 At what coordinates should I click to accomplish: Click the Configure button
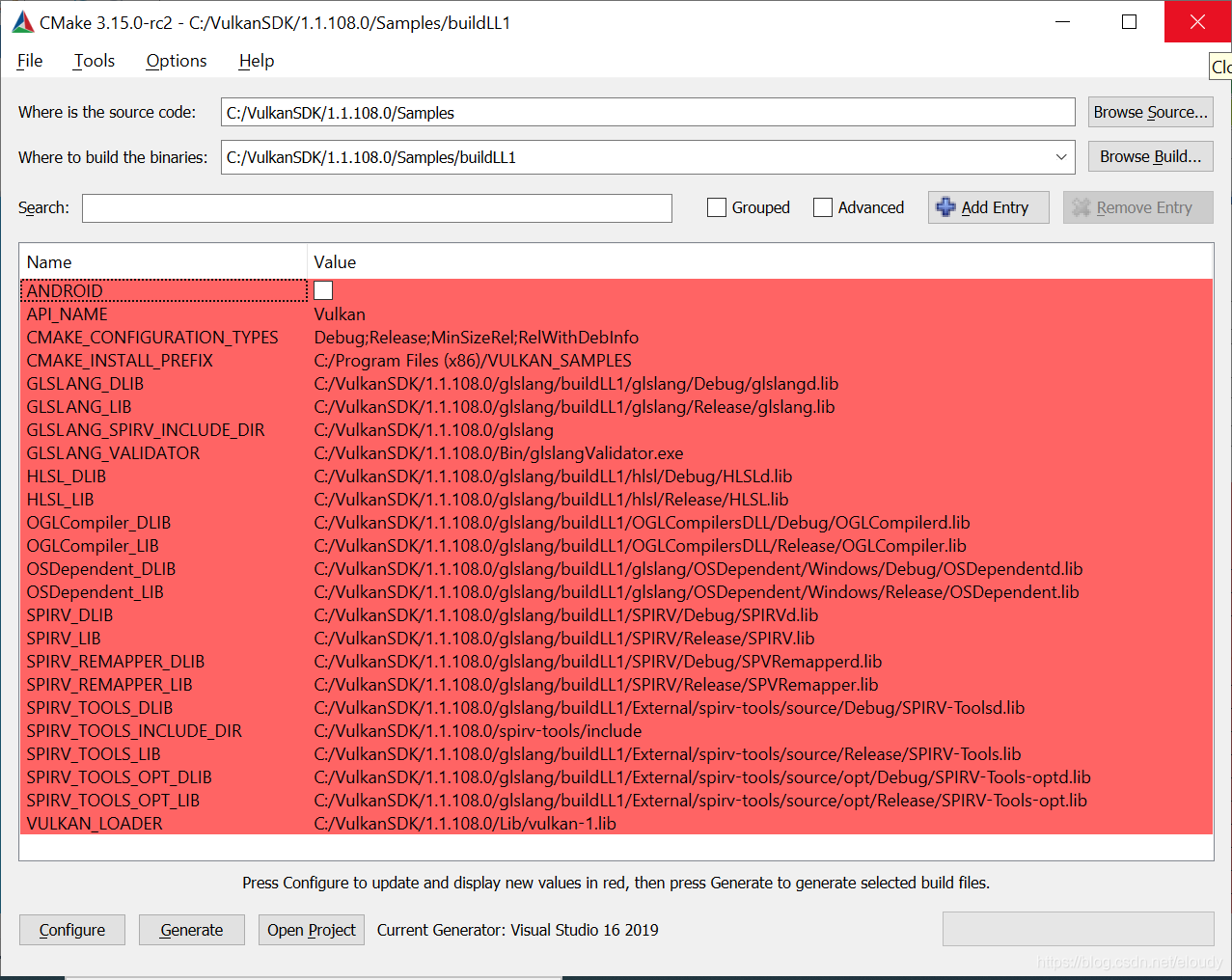point(72,930)
